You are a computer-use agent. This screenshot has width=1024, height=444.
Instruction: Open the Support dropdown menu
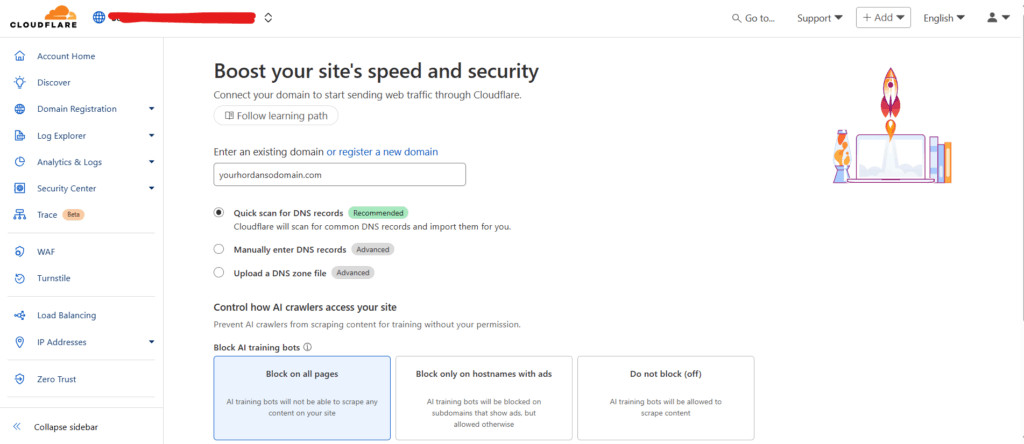[x=820, y=18]
